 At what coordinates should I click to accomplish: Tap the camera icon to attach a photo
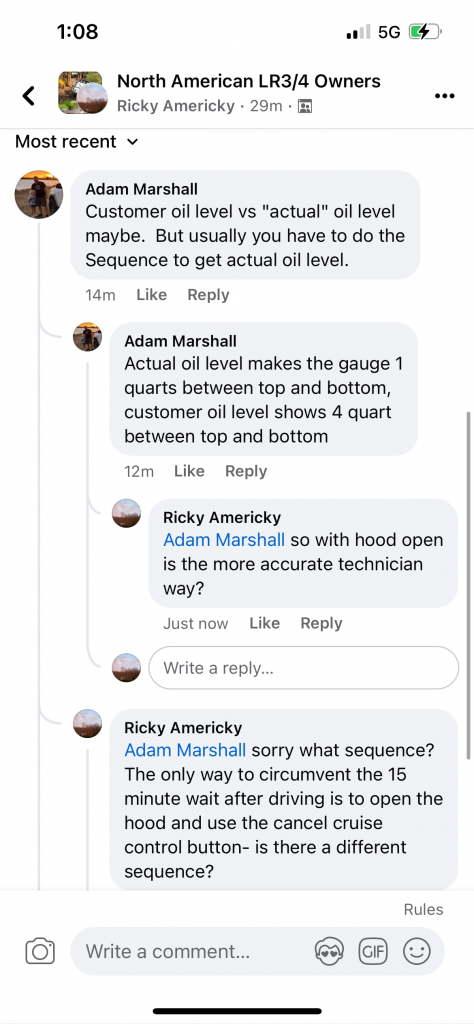click(40, 951)
